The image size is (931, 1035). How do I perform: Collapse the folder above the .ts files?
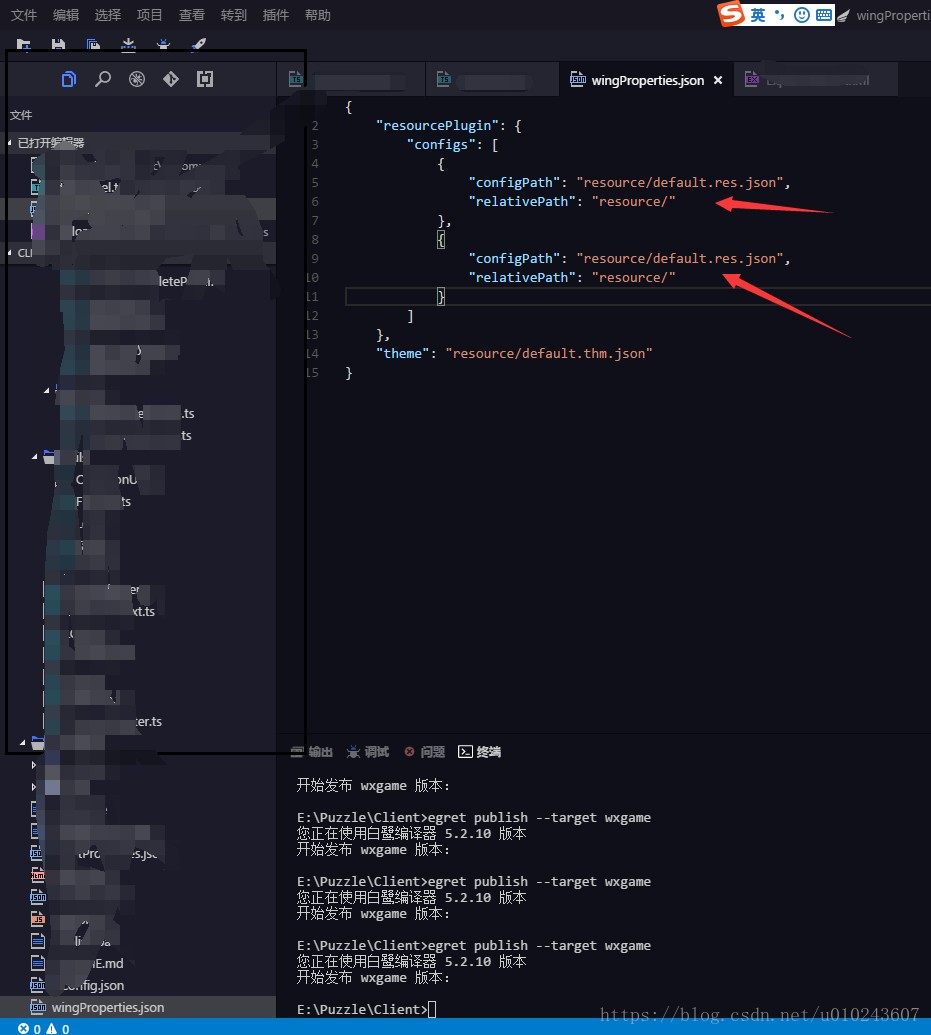pos(46,391)
